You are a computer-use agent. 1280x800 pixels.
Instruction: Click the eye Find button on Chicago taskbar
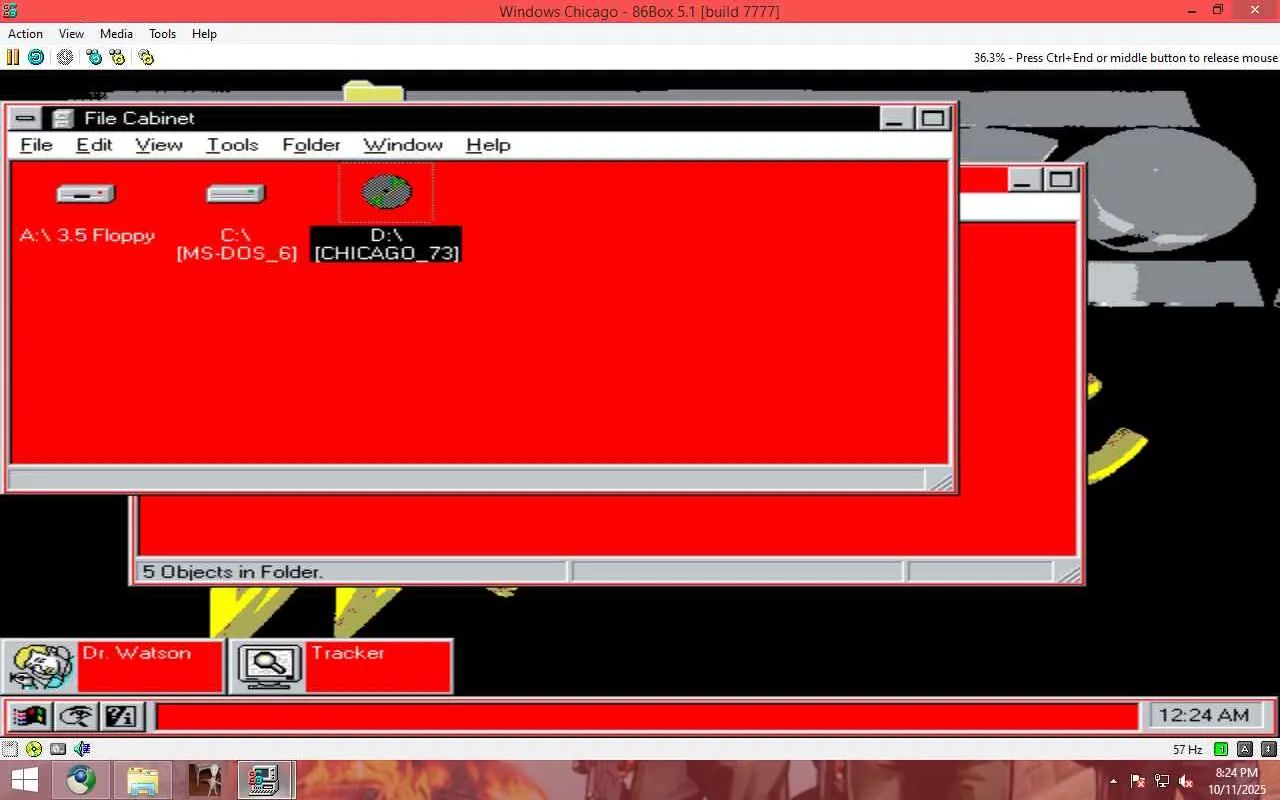pos(76,716)
